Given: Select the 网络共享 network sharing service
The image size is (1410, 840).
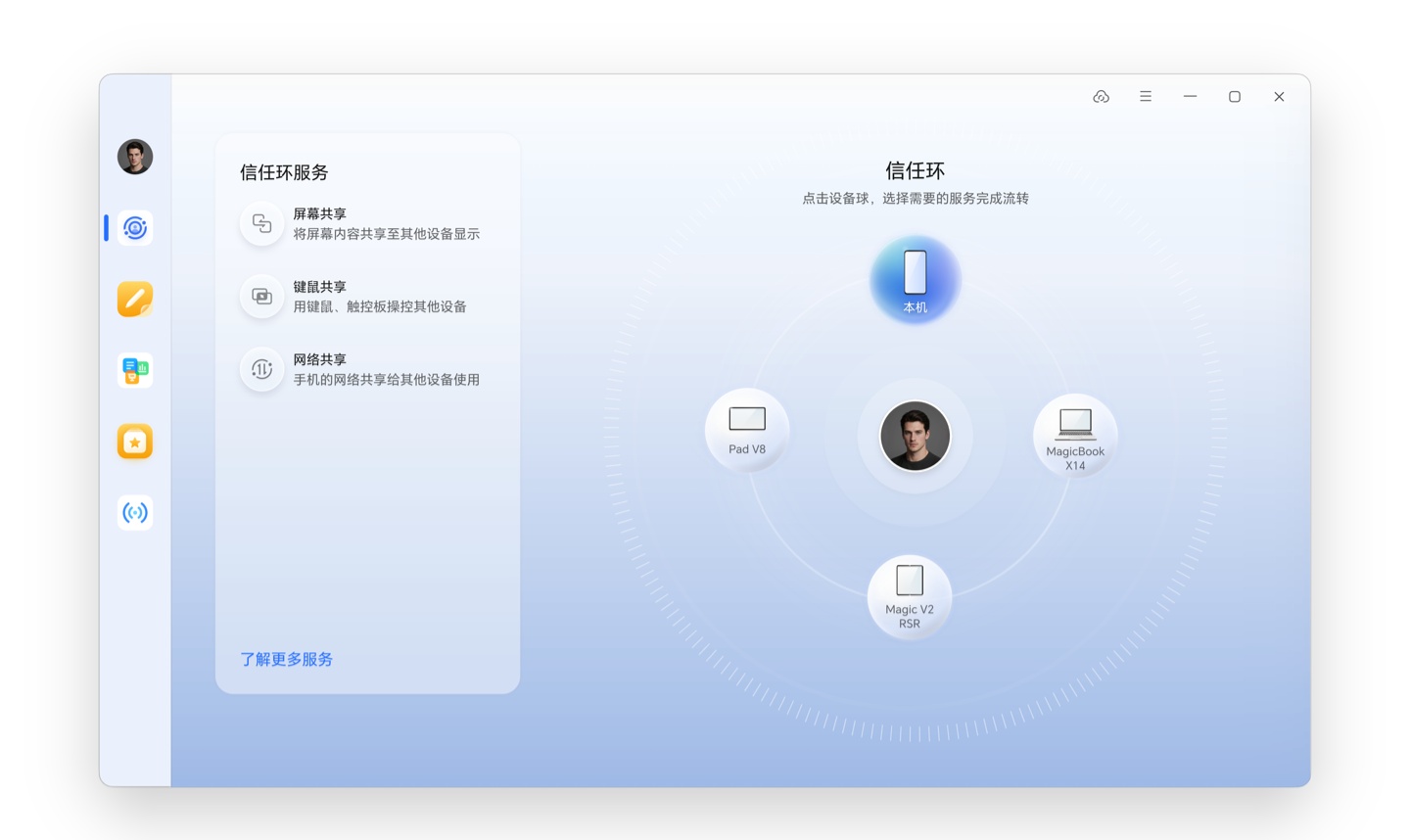Looking at the screenshot, I should click(x=361, y=370).
